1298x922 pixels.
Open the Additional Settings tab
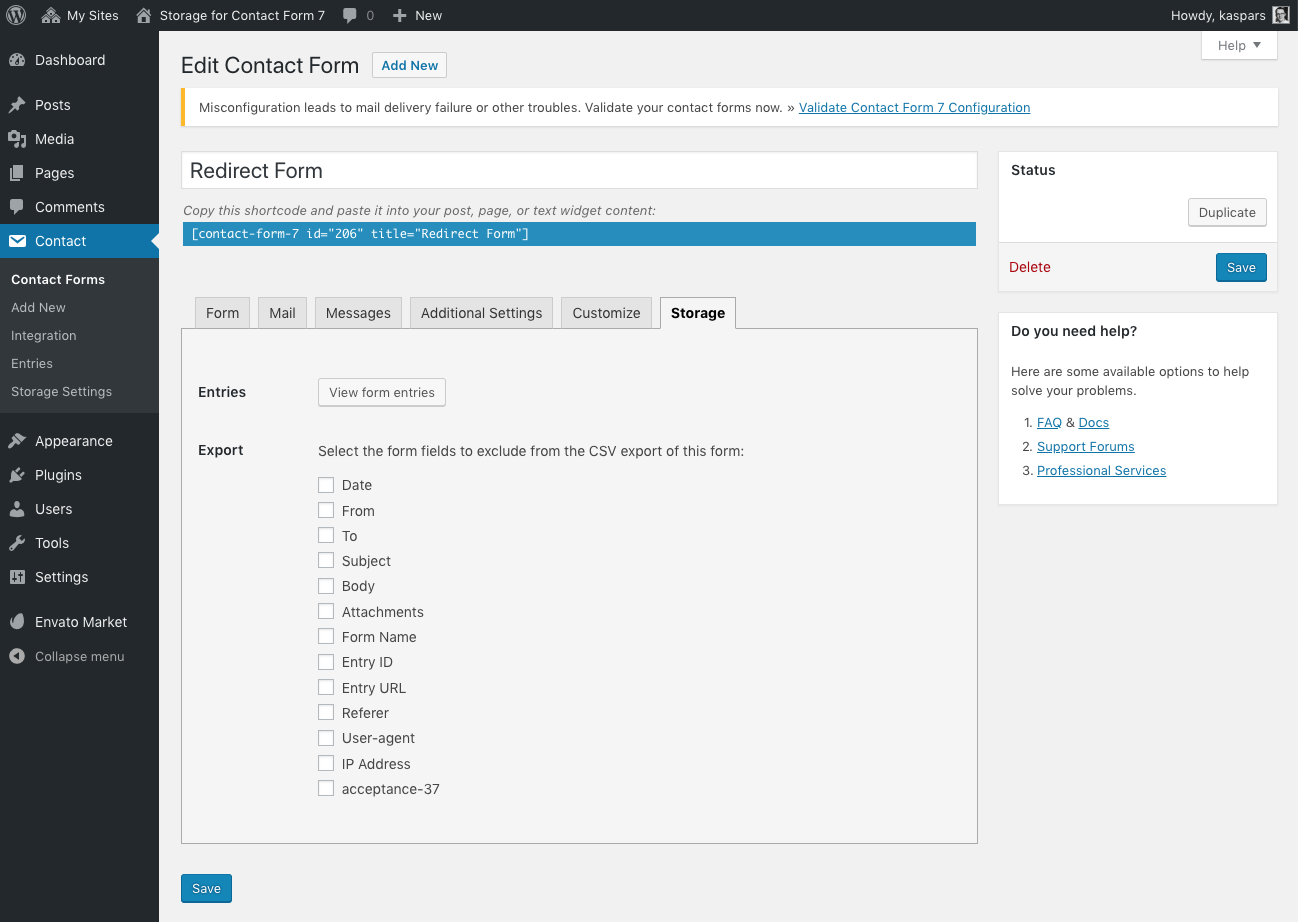point(481,312)
